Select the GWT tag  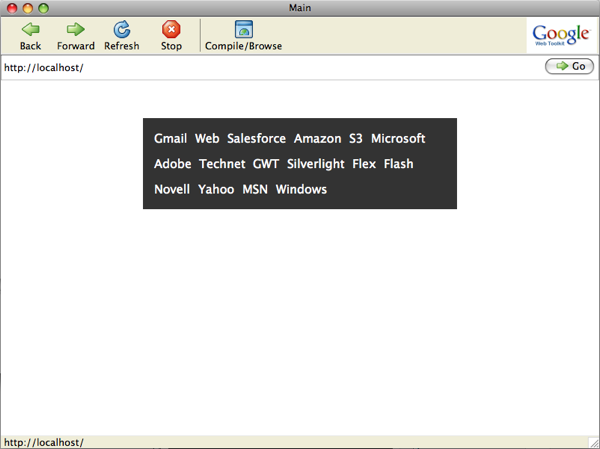tap(266, 164)
